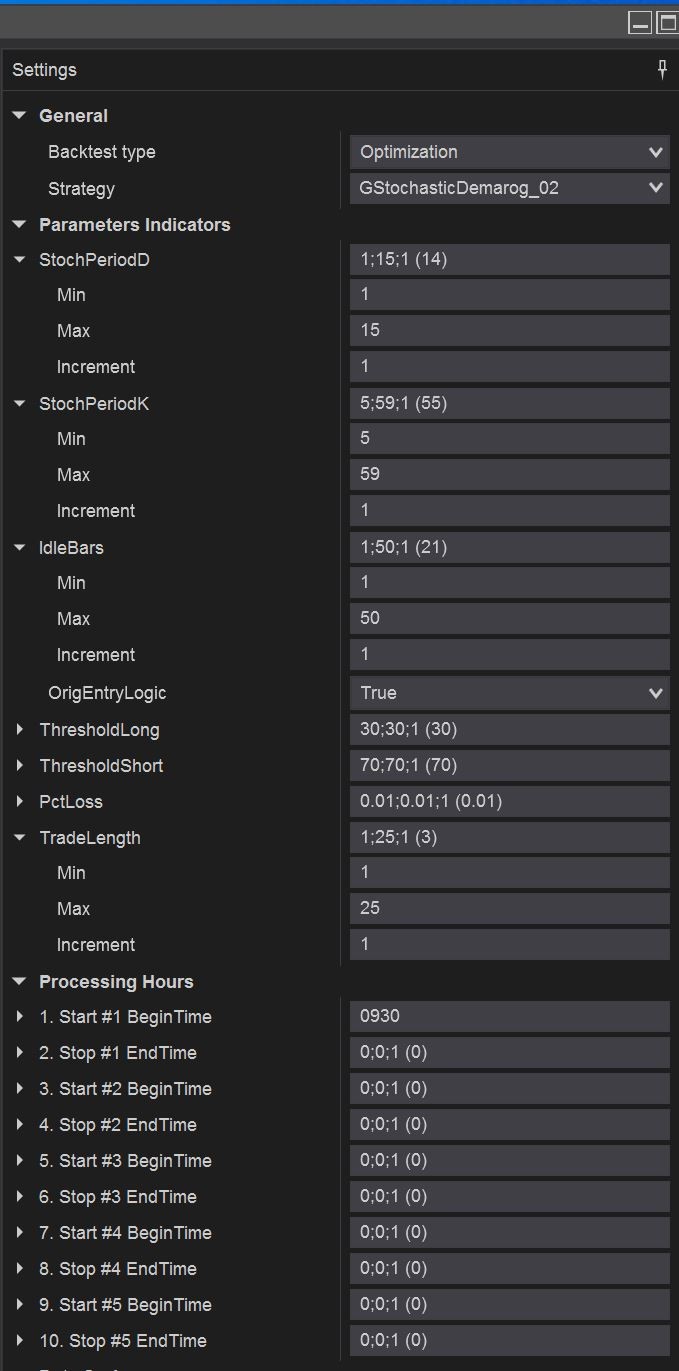Maximize the window using the top button
Screen dimensions: 679x1371
tap(667, 22)
